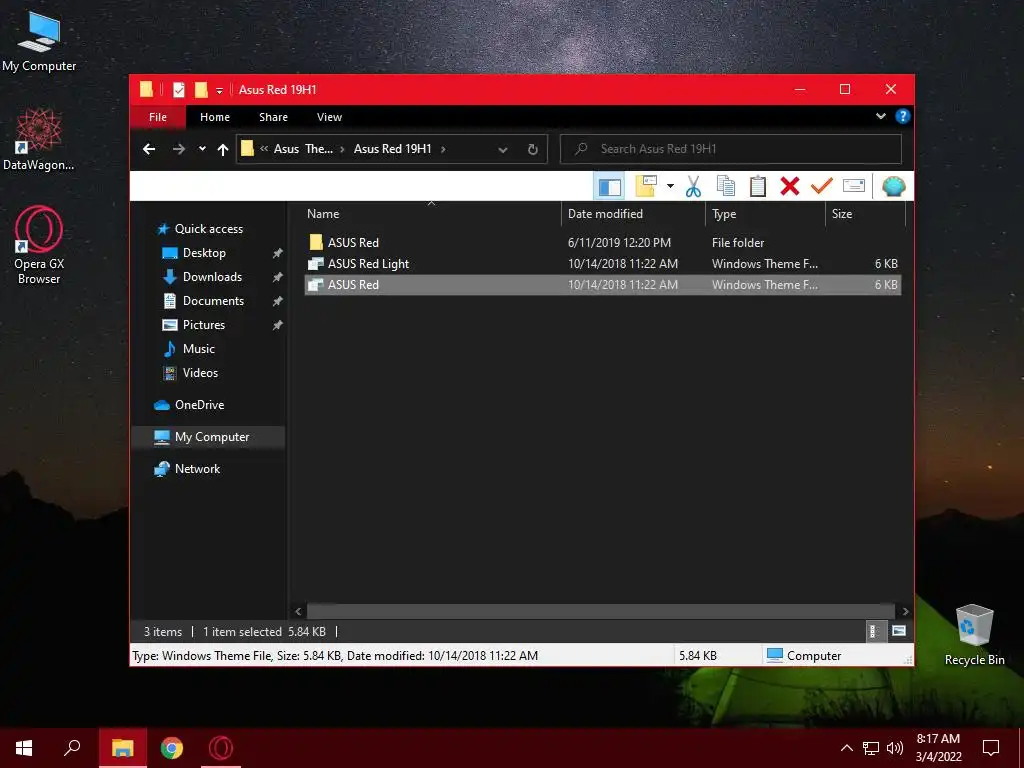The image size is (1024, 768).
Task: Open properties icon in title bar
Action: click(x=178, y=90)
